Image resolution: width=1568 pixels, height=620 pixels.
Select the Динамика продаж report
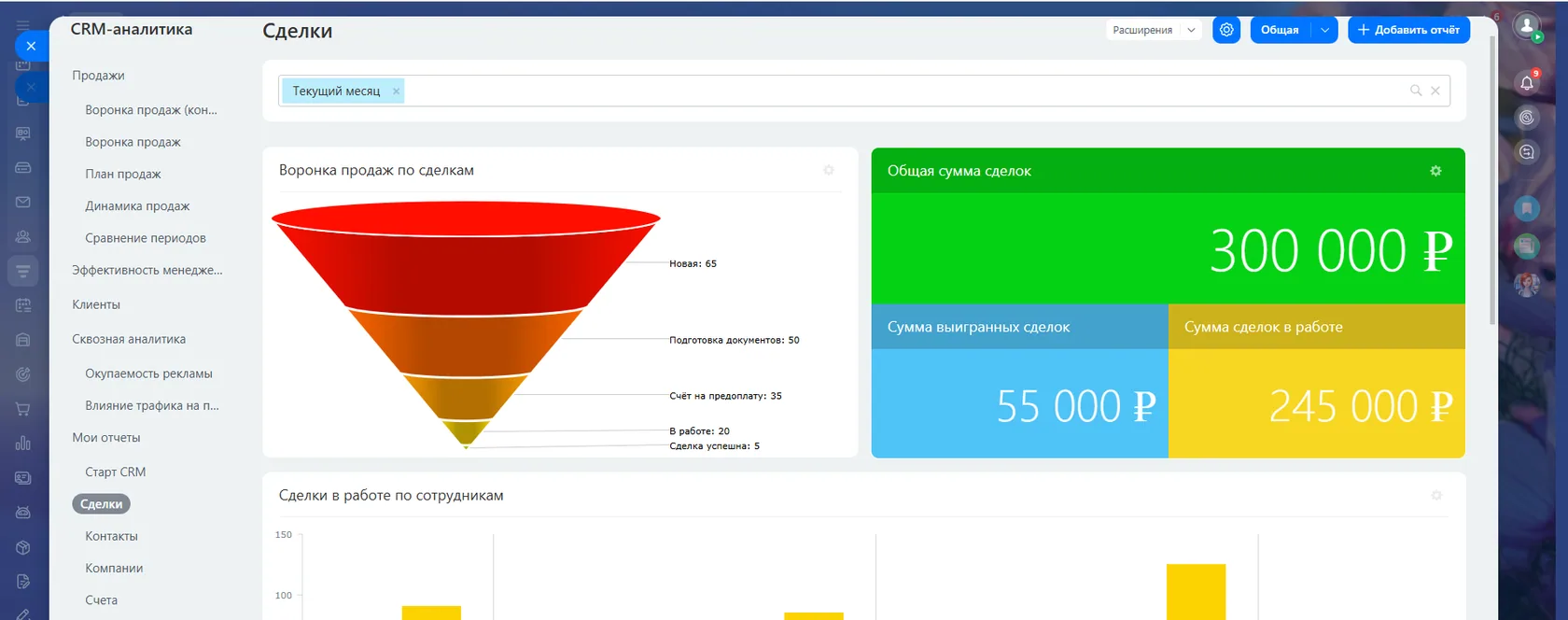tap(137, 206)
